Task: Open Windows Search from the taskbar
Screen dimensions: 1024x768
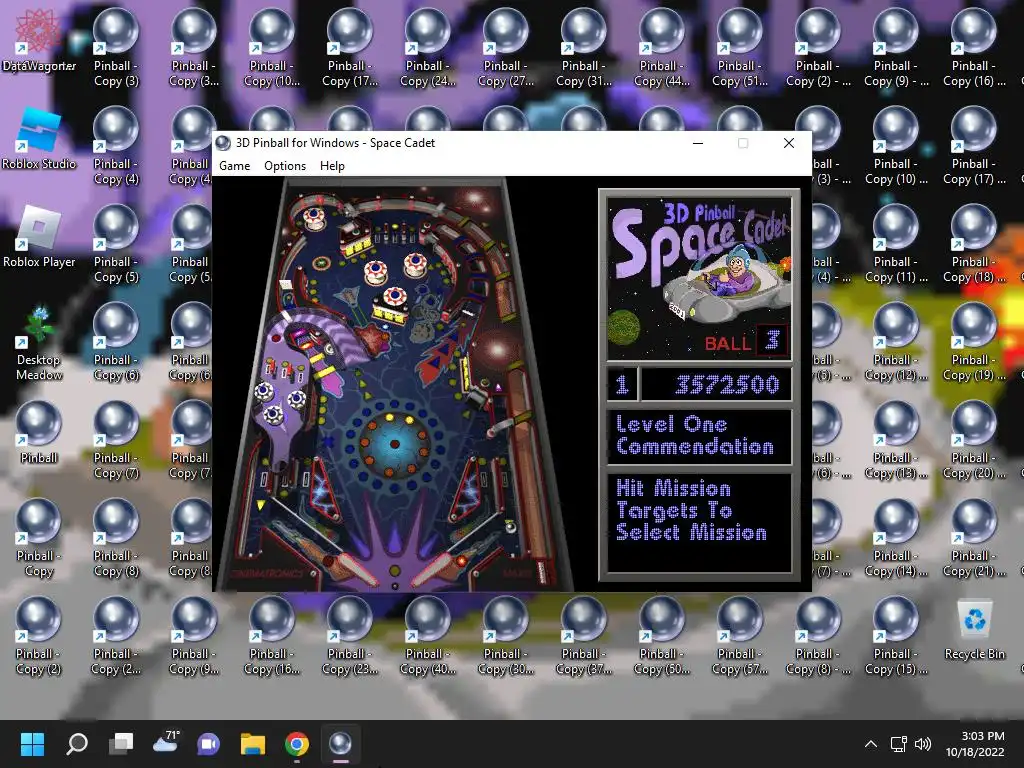Action: [76, 744]
